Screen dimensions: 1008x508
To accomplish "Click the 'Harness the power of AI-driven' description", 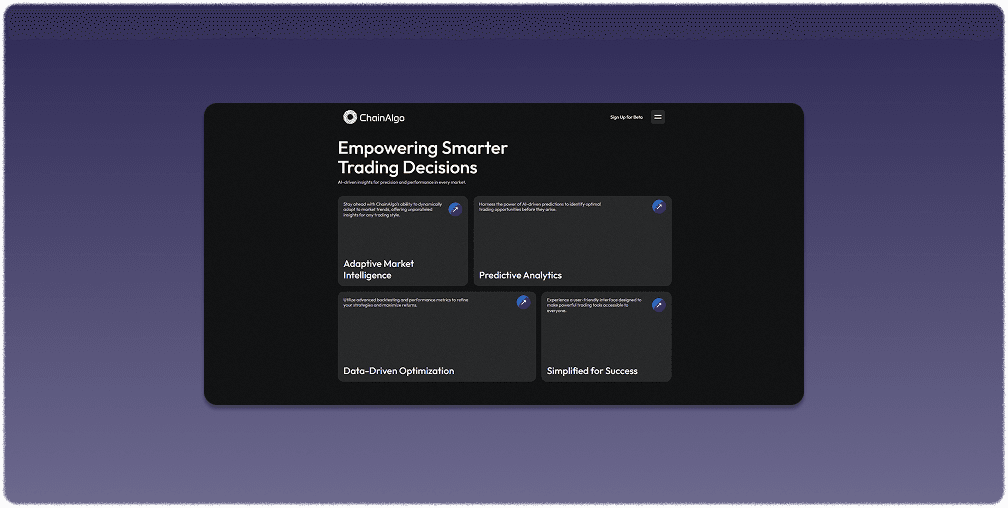I will coord(540,207).
